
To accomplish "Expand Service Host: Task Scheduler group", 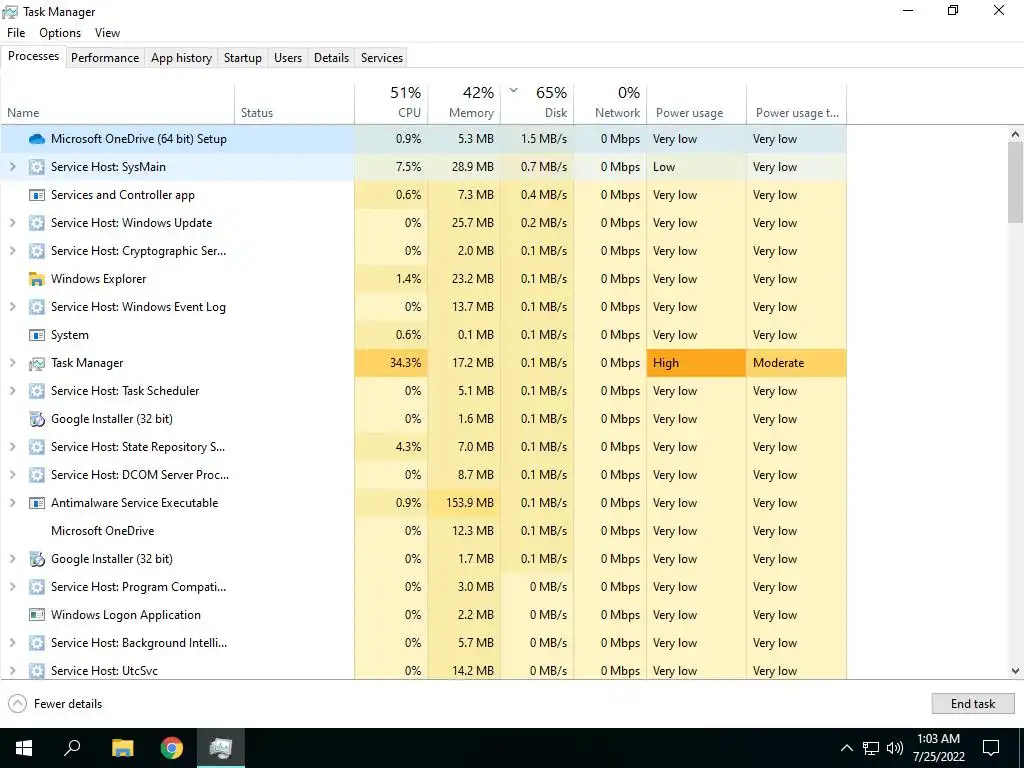I will coord(12,391).
